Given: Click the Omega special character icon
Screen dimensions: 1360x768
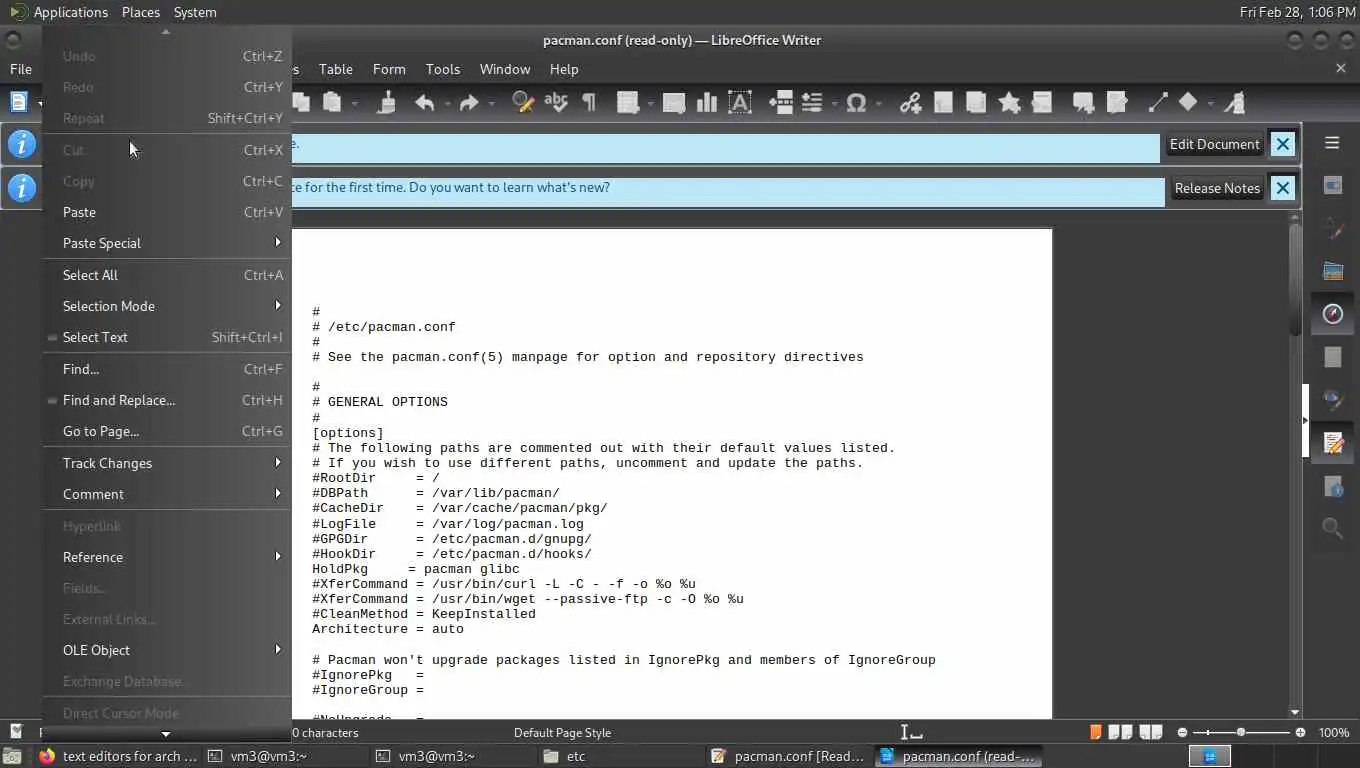Looking at the screenshot, I should (856, 102).
